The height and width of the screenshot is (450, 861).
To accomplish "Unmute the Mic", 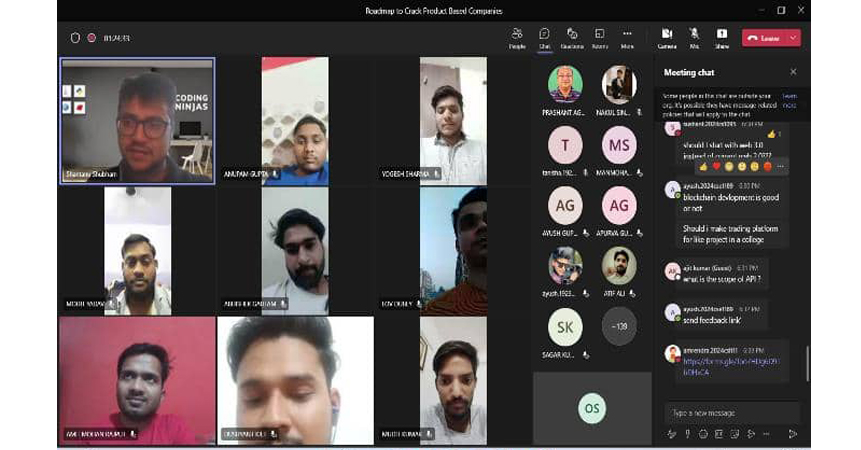I will [694, 37].
